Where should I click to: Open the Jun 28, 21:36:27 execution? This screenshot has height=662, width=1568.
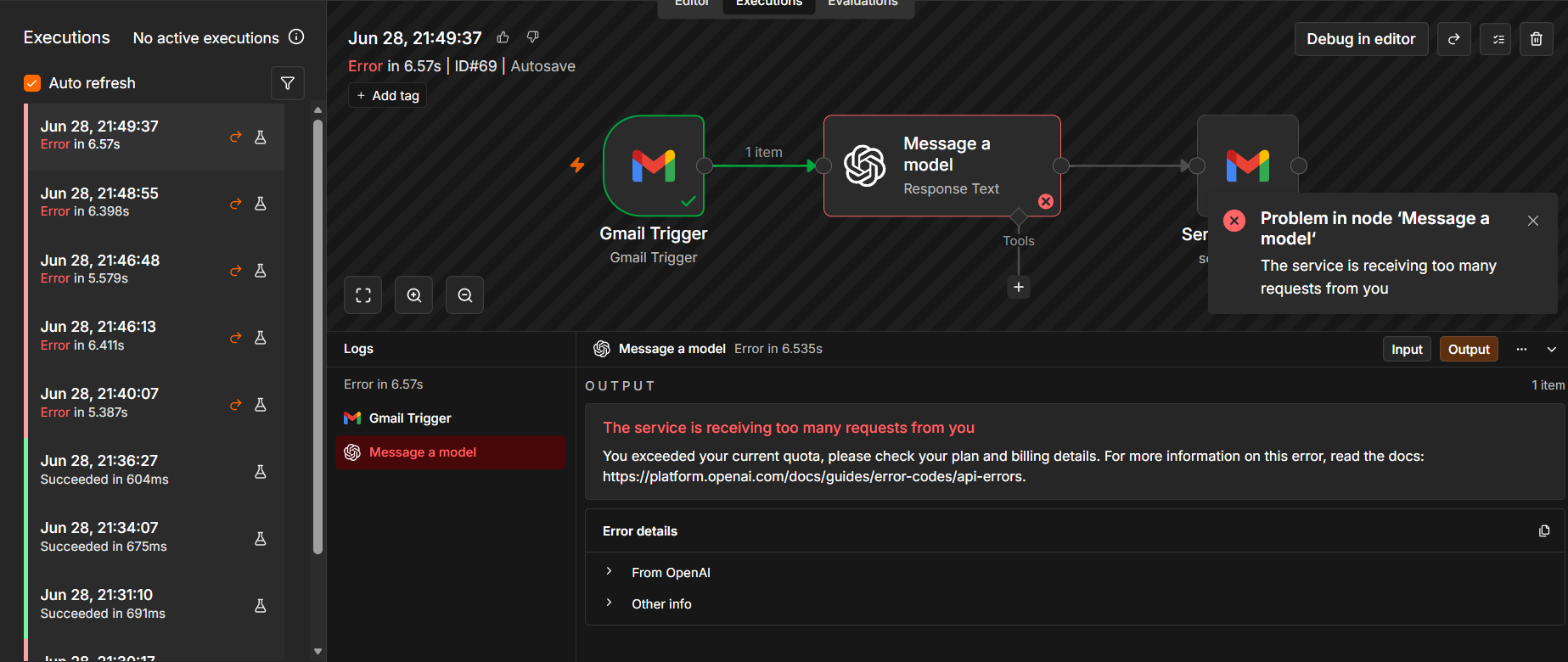coord(155,472)
